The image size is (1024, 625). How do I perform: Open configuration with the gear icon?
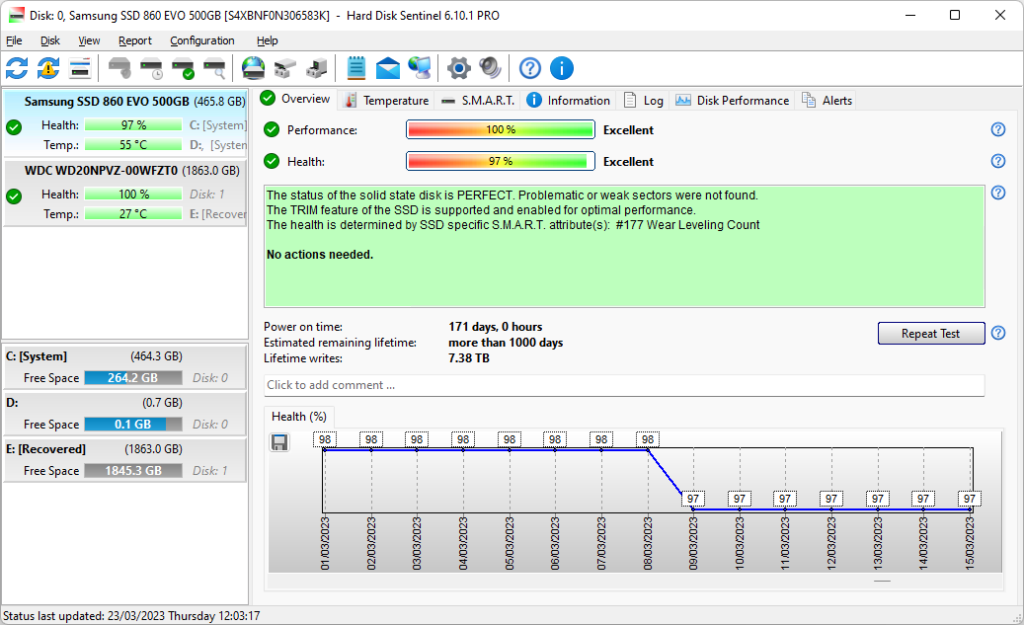458,68
